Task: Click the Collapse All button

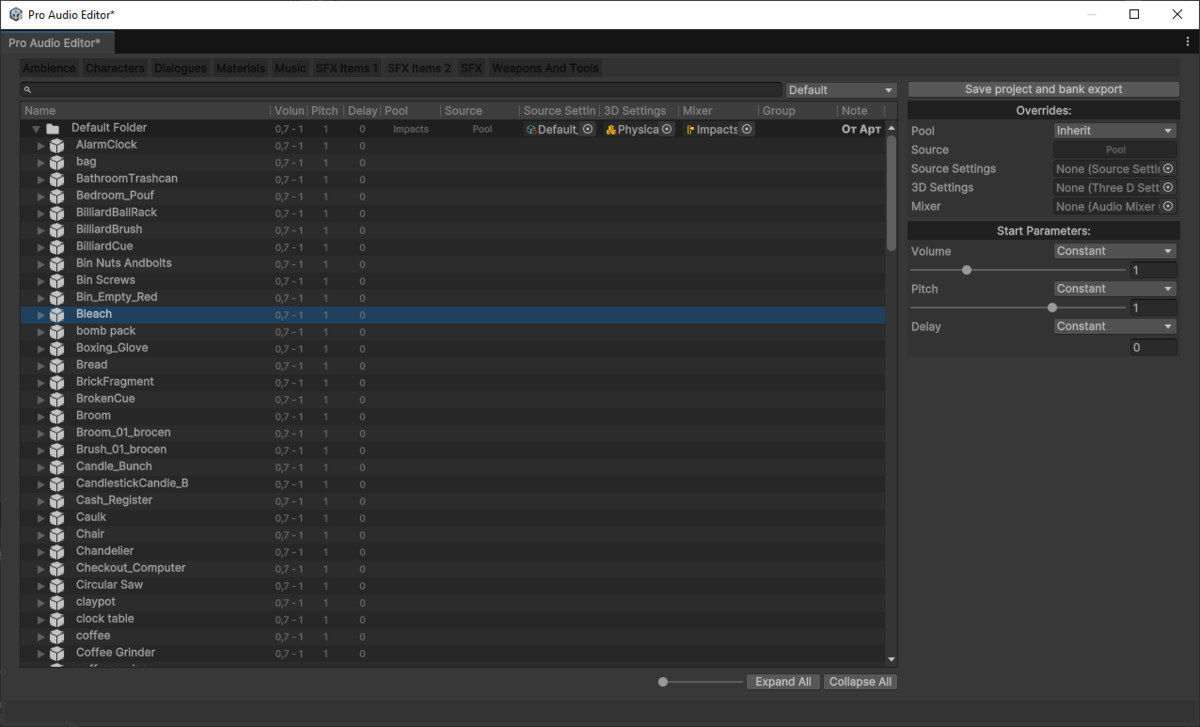Action: click(x=860, y=682)
